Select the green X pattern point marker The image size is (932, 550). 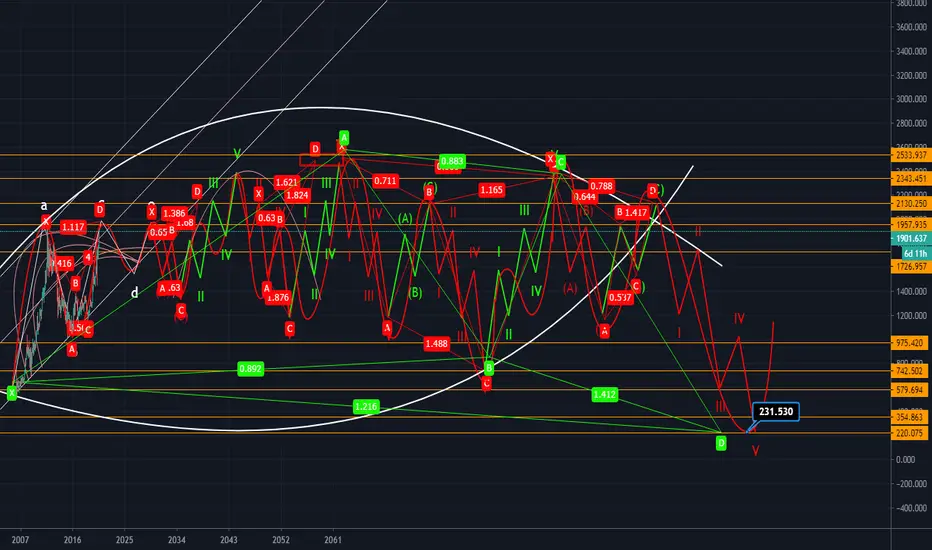pos(11,392)
